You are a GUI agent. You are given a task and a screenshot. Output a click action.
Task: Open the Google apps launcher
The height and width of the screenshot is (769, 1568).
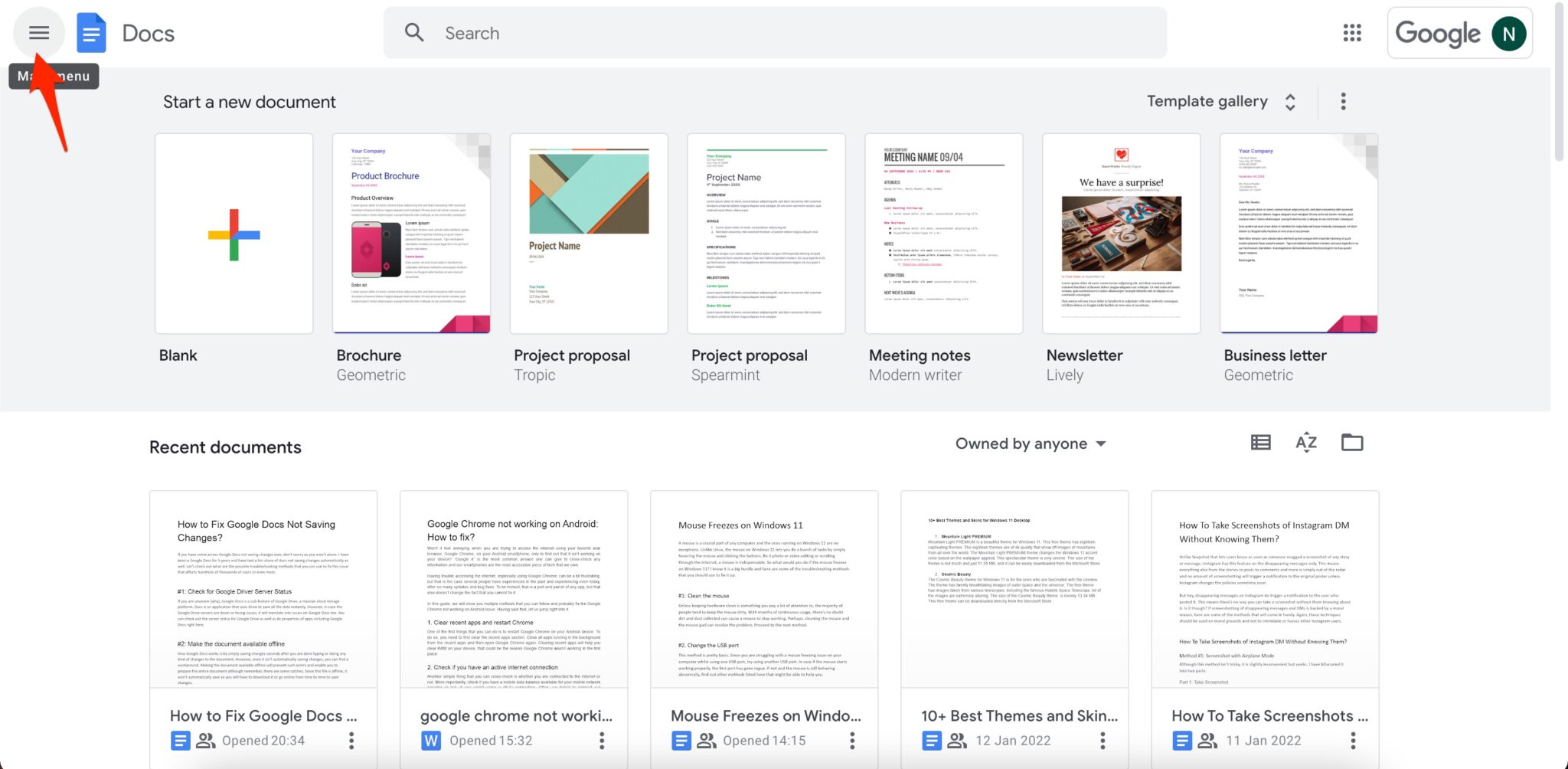[x=1352, y=33]
